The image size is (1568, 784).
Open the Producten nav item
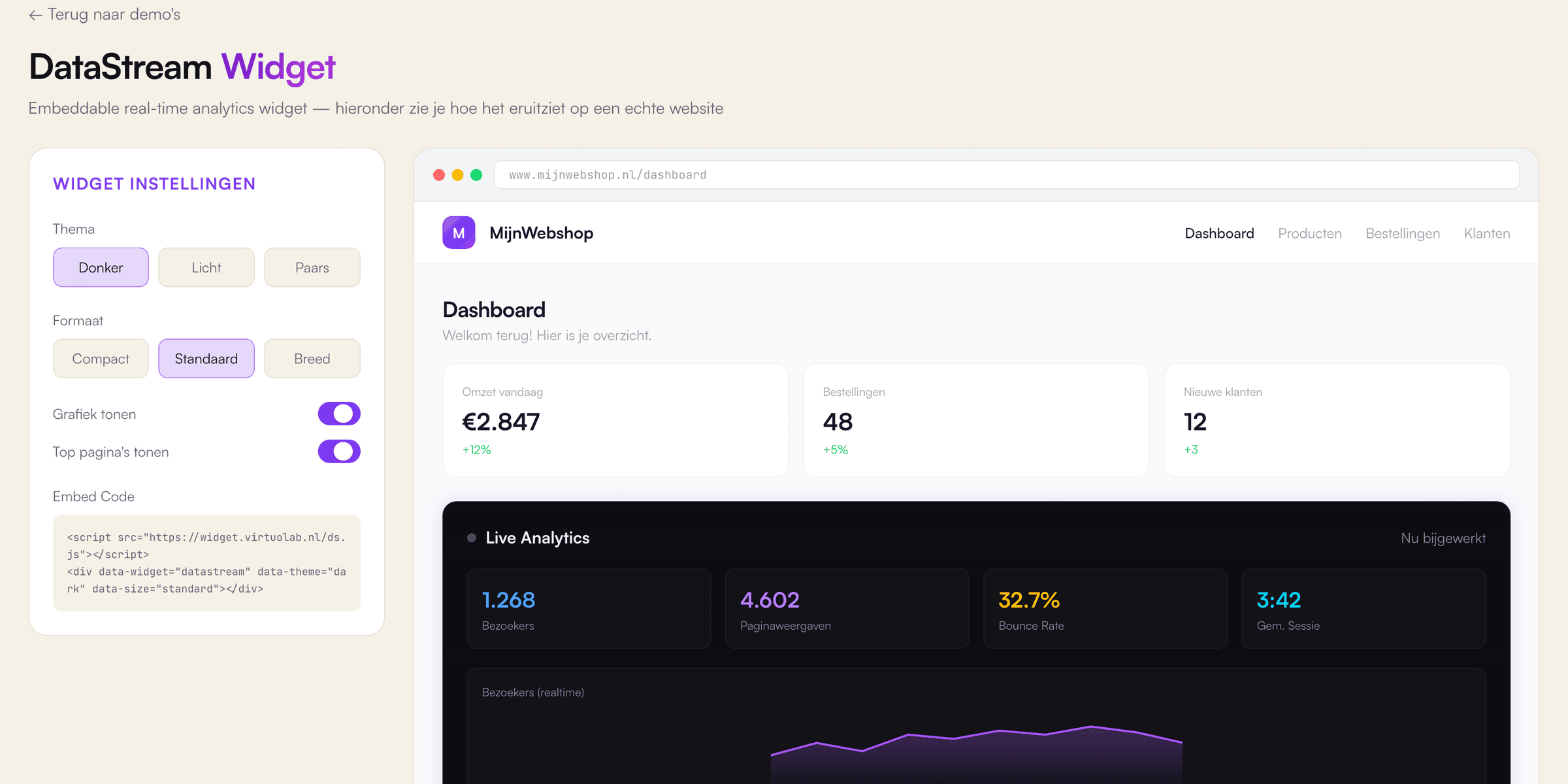(1310, 233)
